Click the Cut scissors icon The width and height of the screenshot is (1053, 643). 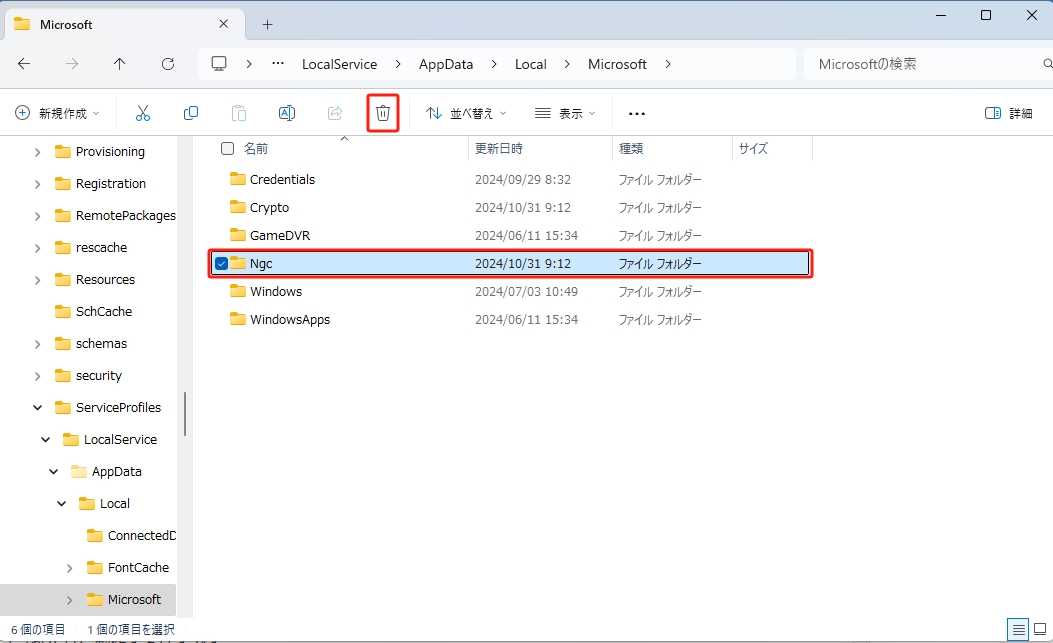pos(143,113)
